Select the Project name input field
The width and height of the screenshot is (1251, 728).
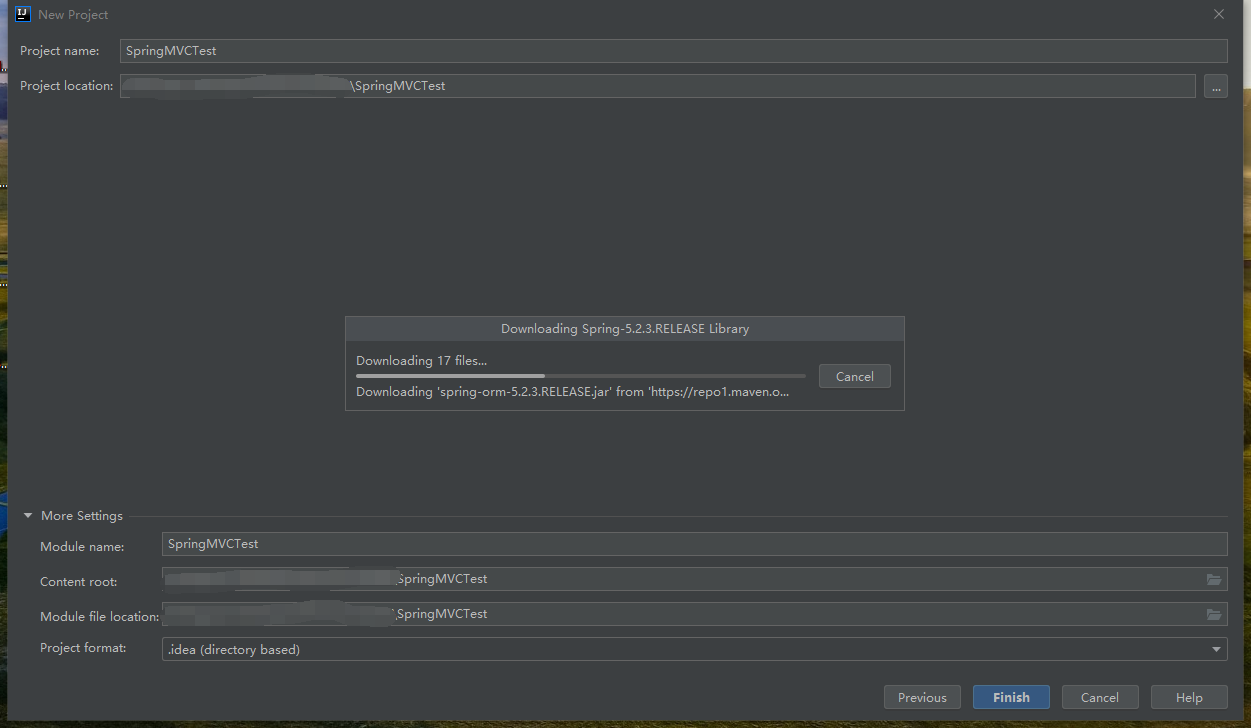click(500, 50)
